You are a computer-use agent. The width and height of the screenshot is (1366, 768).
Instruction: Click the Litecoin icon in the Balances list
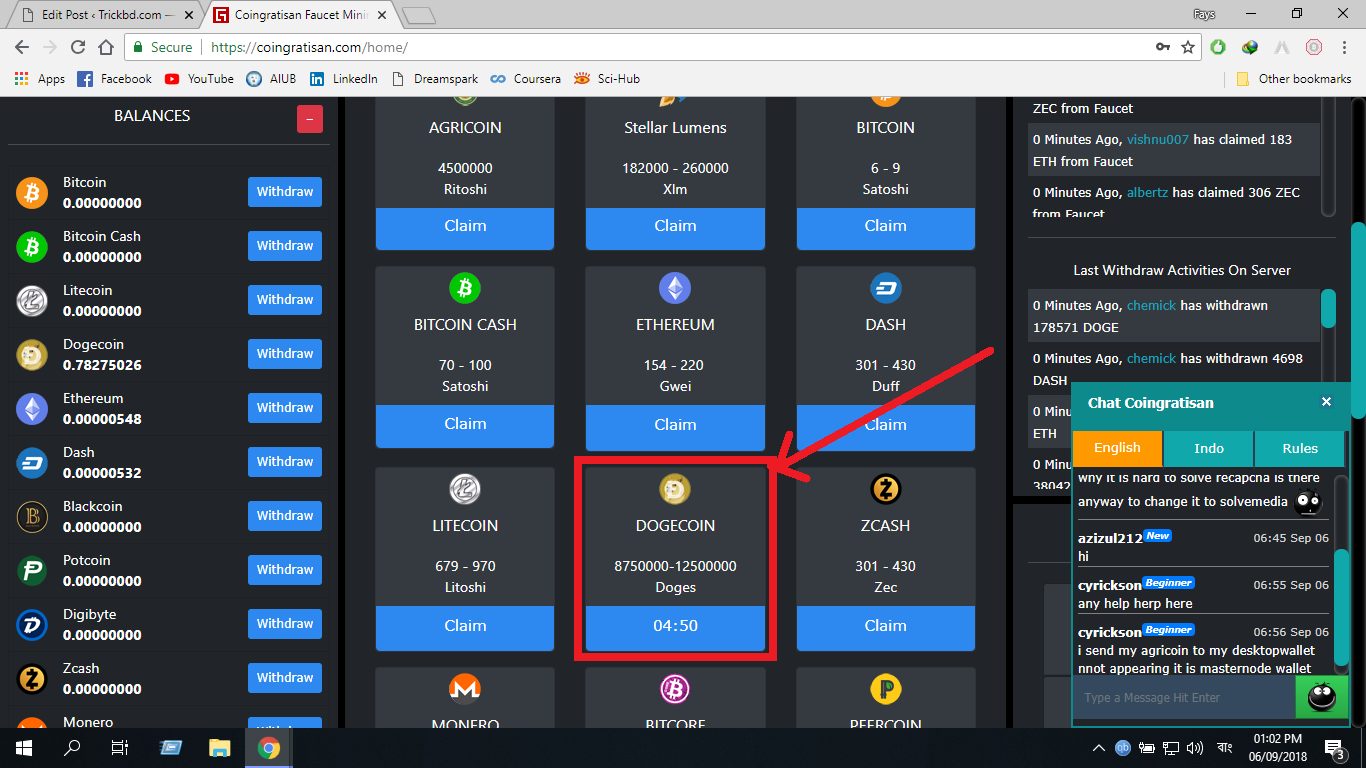(x=32, y=300)
